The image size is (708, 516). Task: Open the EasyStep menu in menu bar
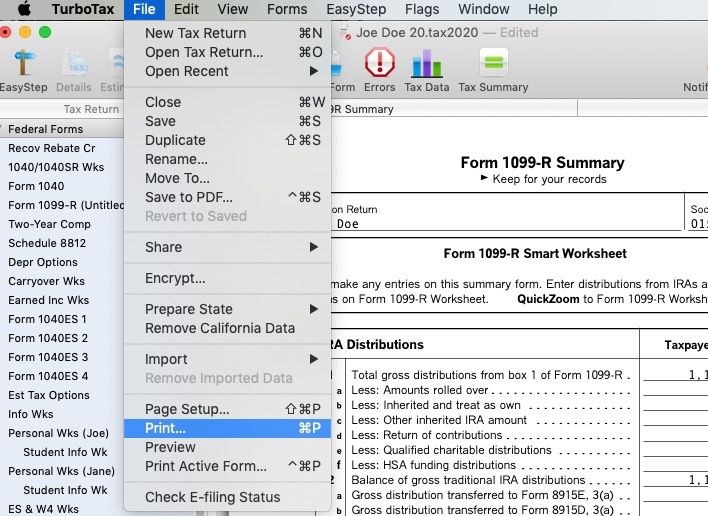click(x=356, y=9)
